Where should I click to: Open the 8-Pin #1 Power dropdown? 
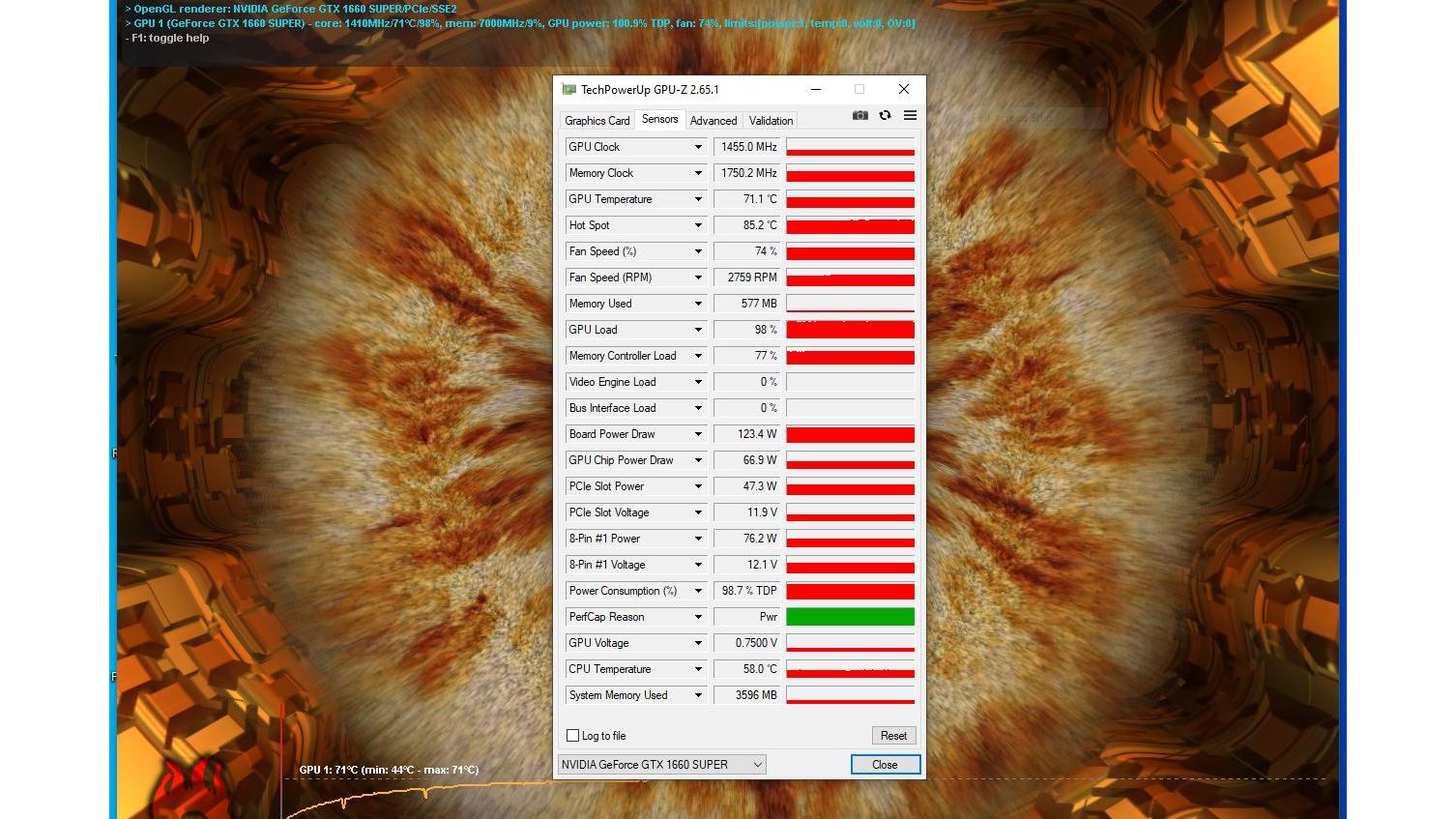[698, 539]
